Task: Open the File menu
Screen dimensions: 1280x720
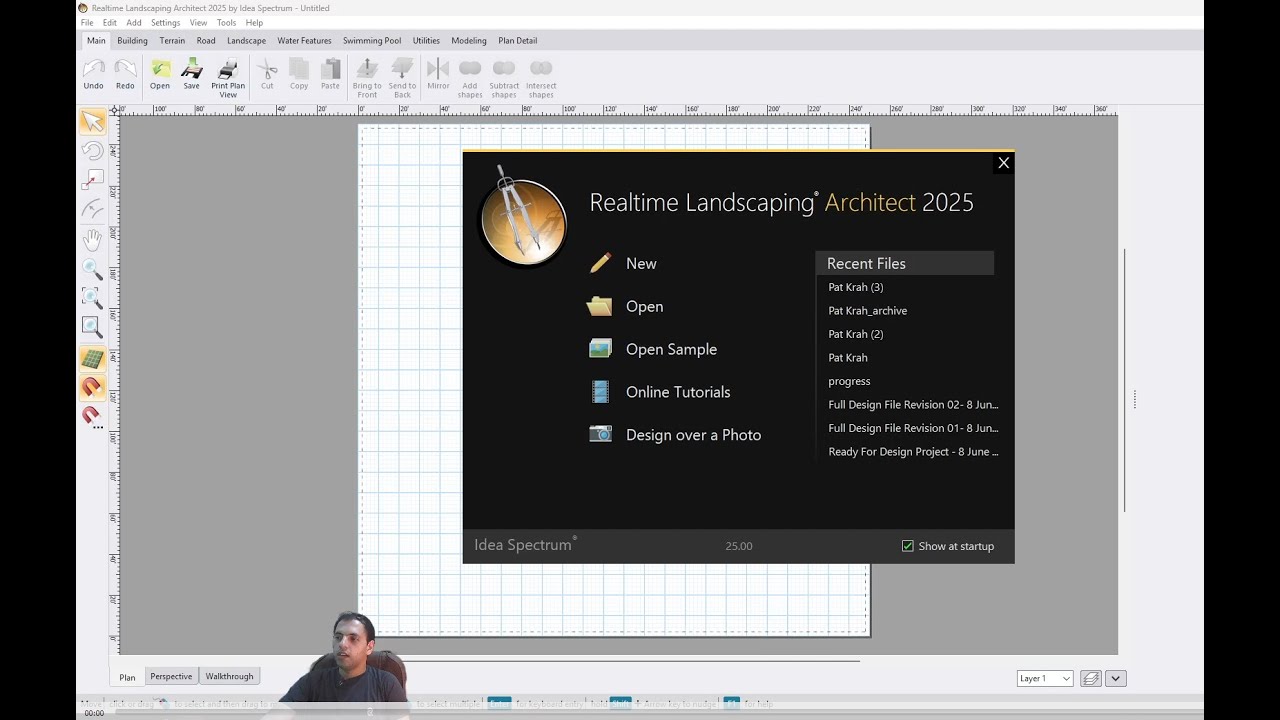Action: coord(87,23)
